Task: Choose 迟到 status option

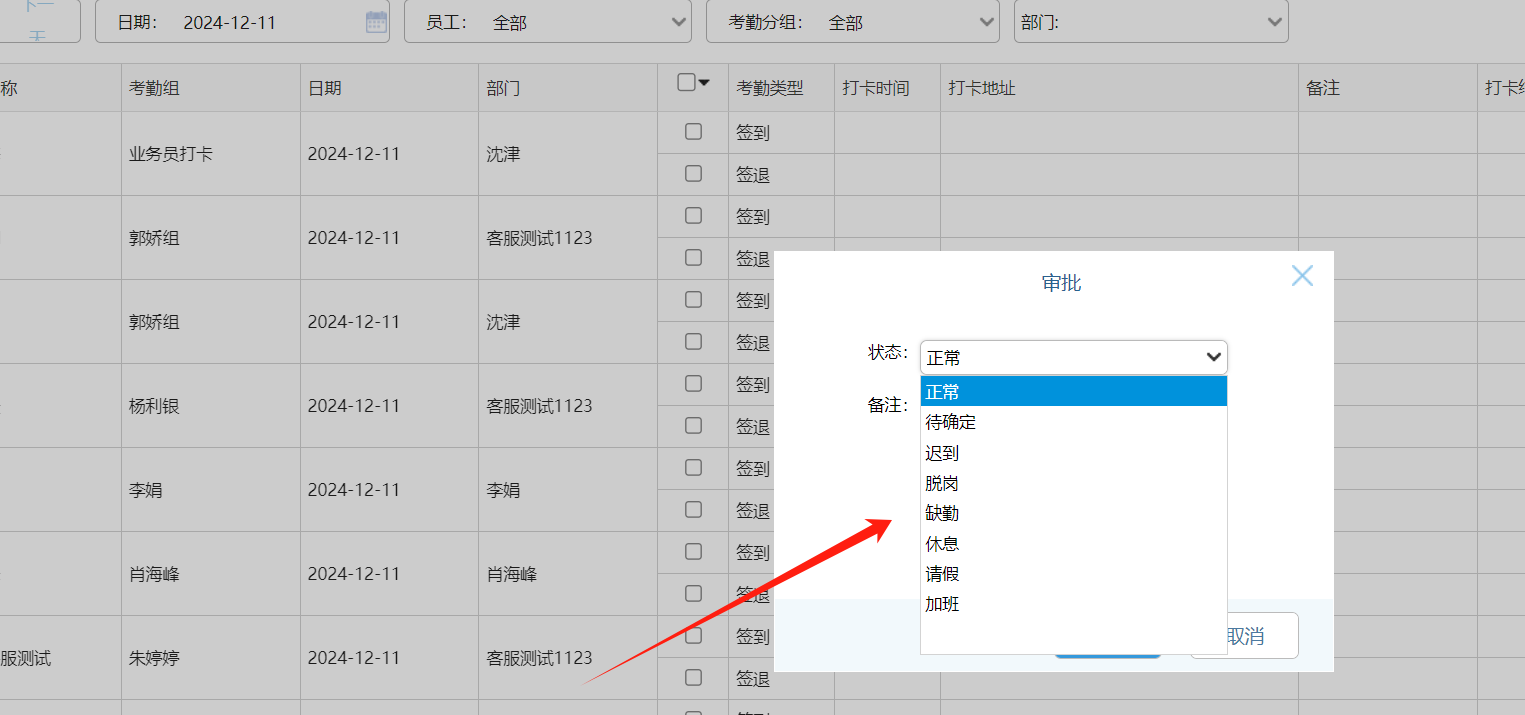Action: 942,453
